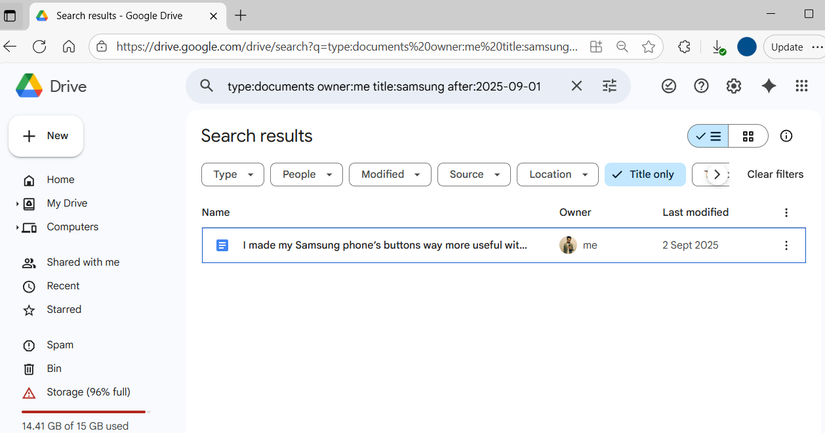This screenshot has width=825, height=433.
Task: Open Gemini sparkle icon
Action: 768,86
